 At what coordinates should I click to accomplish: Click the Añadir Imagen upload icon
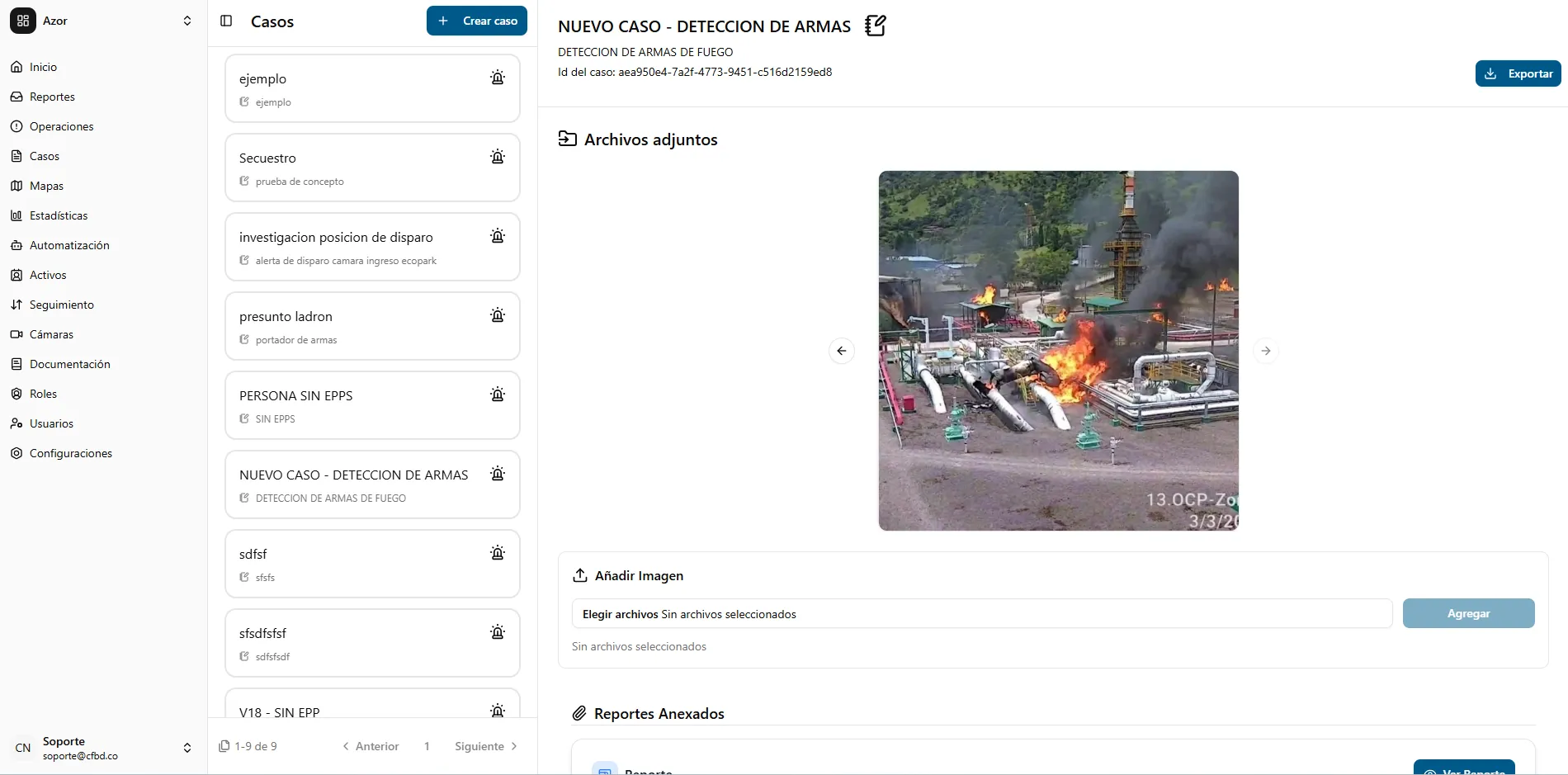pos(580,575)
